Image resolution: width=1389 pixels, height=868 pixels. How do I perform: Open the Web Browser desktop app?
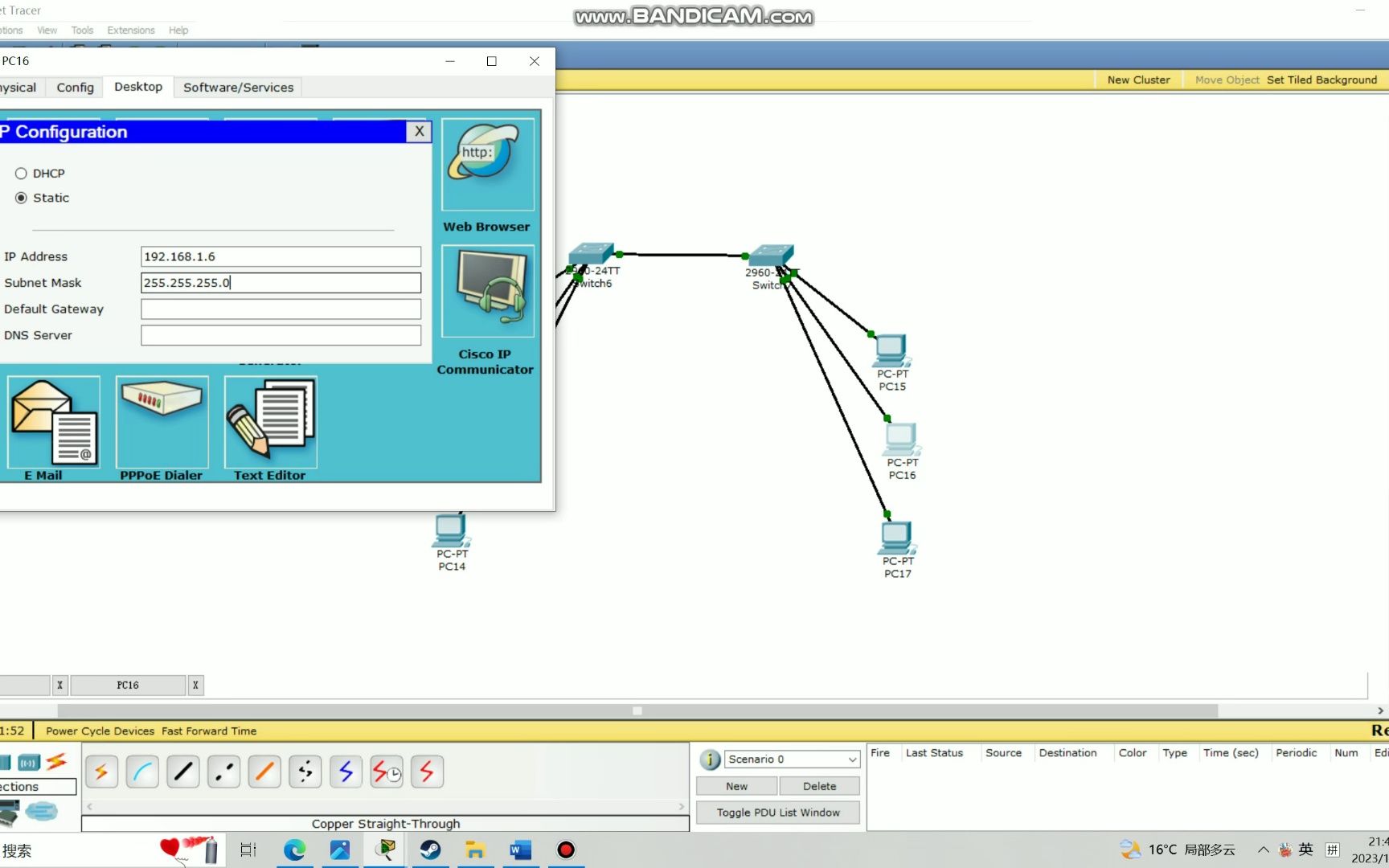[488, 165]
